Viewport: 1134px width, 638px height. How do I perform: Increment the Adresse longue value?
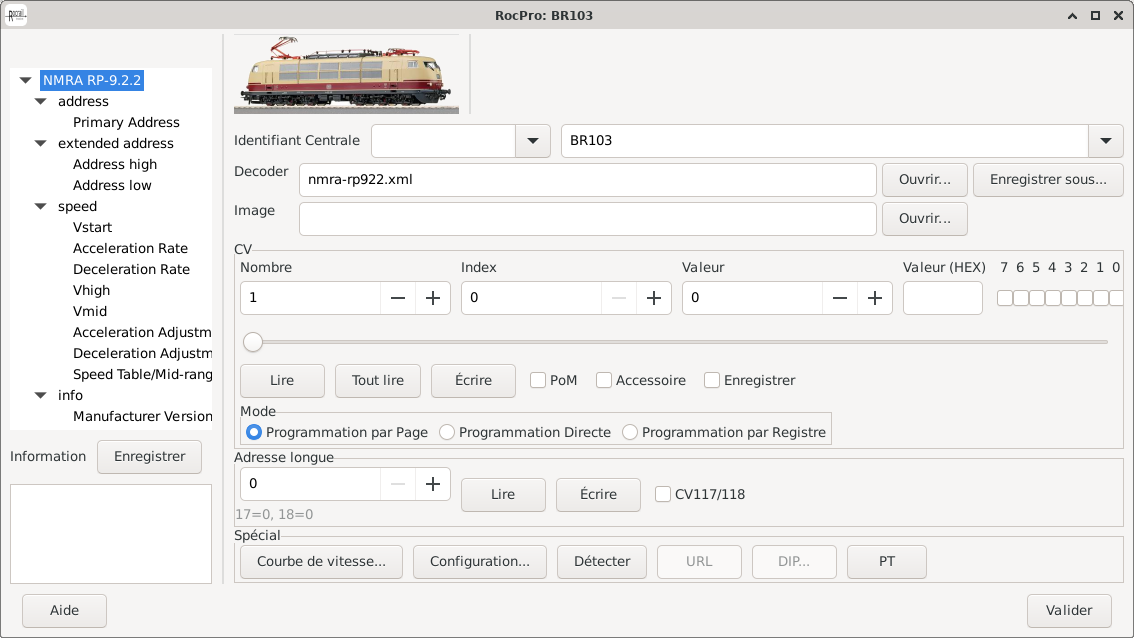click(x=433, y=484)
